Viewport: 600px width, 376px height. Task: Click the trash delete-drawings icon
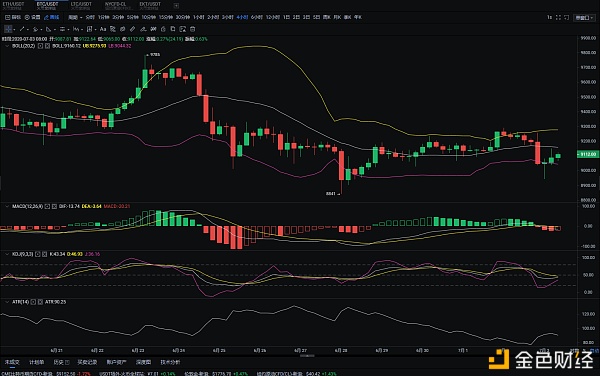192,29
